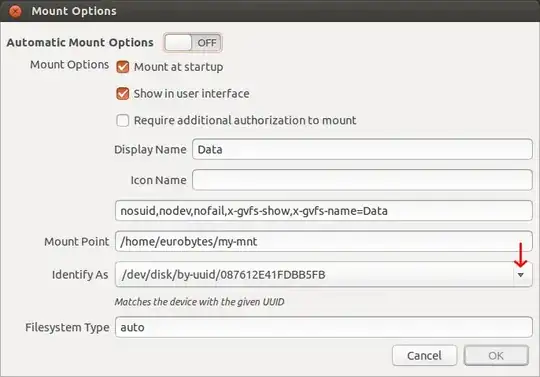Edit the nosuid,nodev,nofail options string field
The image size is (540, 377).
pos(324,211)
